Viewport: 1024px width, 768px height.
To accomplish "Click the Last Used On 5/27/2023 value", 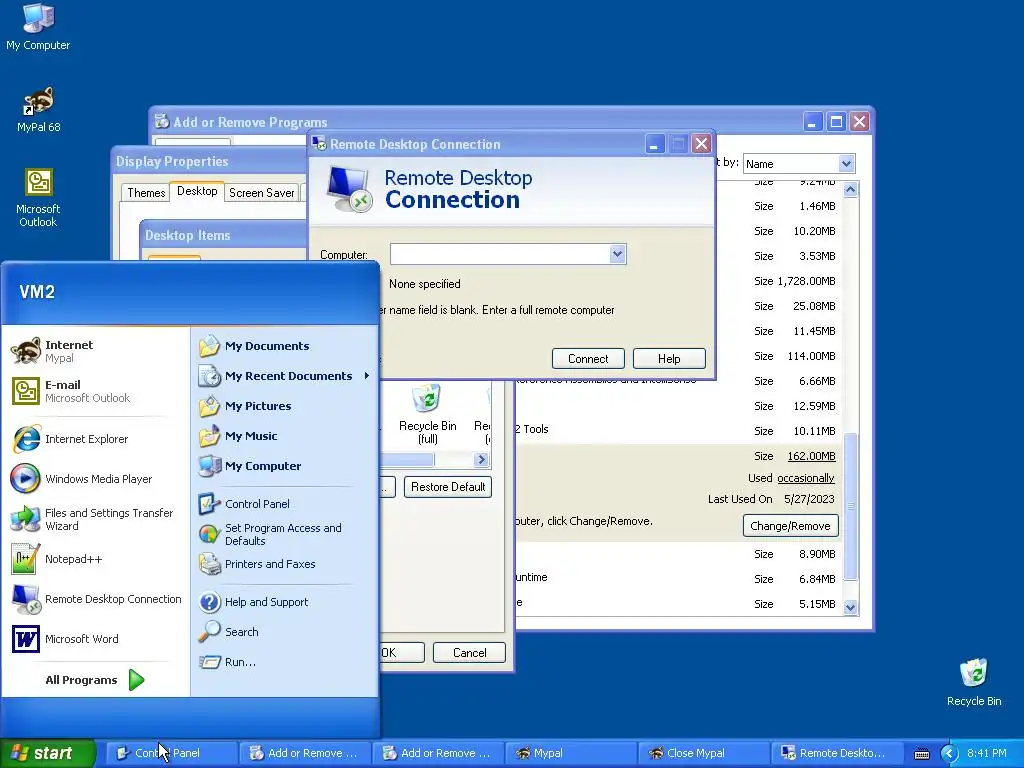I will coord(809,499).
